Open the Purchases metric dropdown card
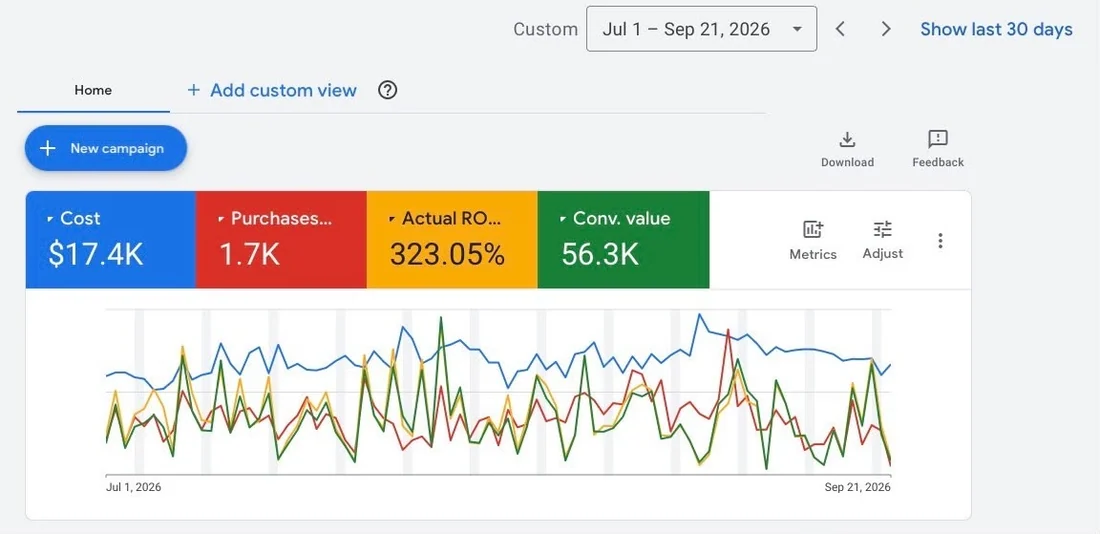This screenshot has width=1100, height=534. (281, 239)
